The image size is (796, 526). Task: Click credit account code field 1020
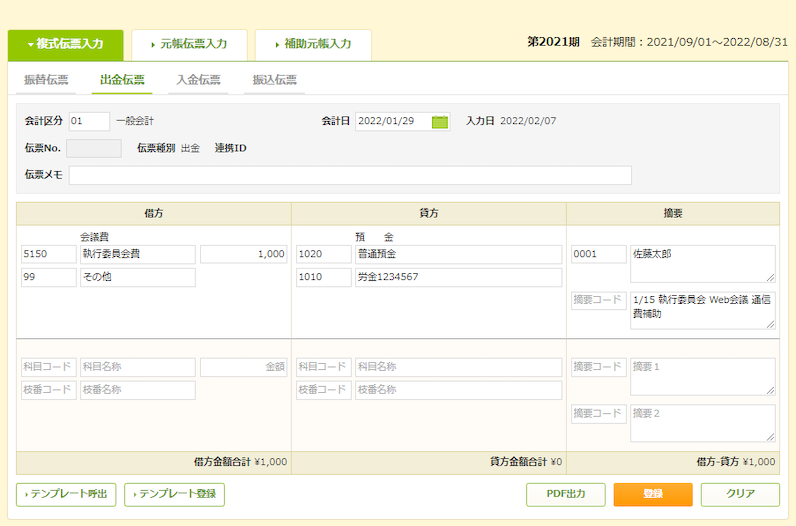coord(323,255)
